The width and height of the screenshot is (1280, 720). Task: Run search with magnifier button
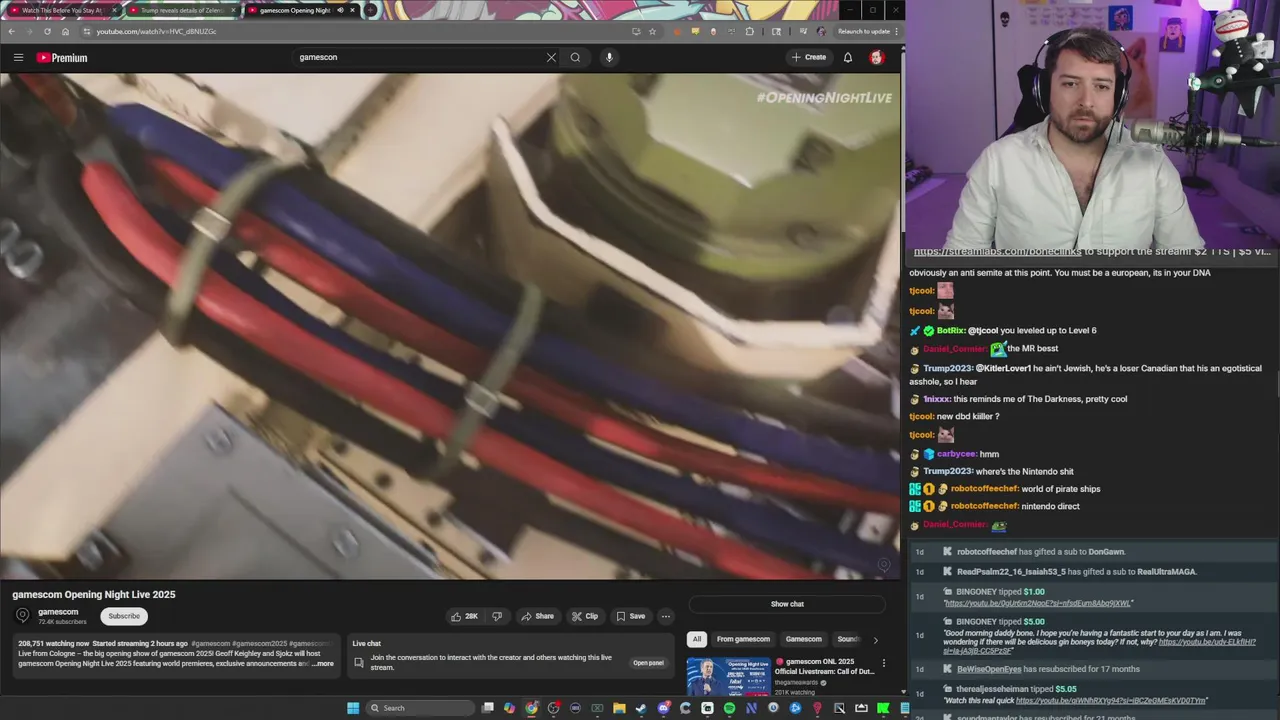(575, 57)
